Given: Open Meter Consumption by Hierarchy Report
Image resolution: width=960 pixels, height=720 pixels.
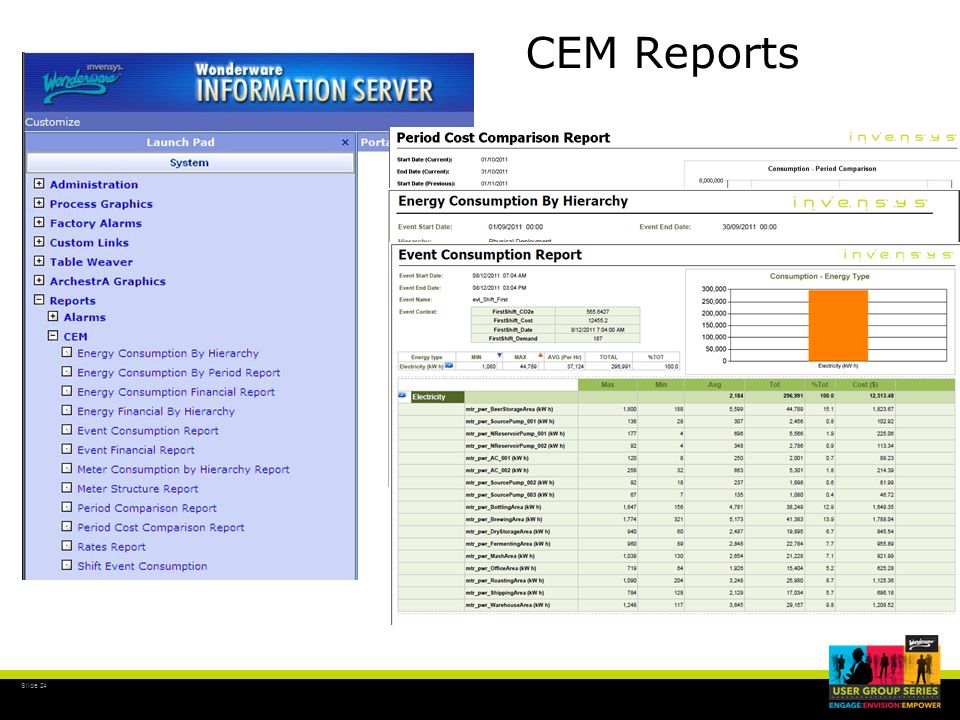Looking at the screenshot, I should click(x=183, y=470).
